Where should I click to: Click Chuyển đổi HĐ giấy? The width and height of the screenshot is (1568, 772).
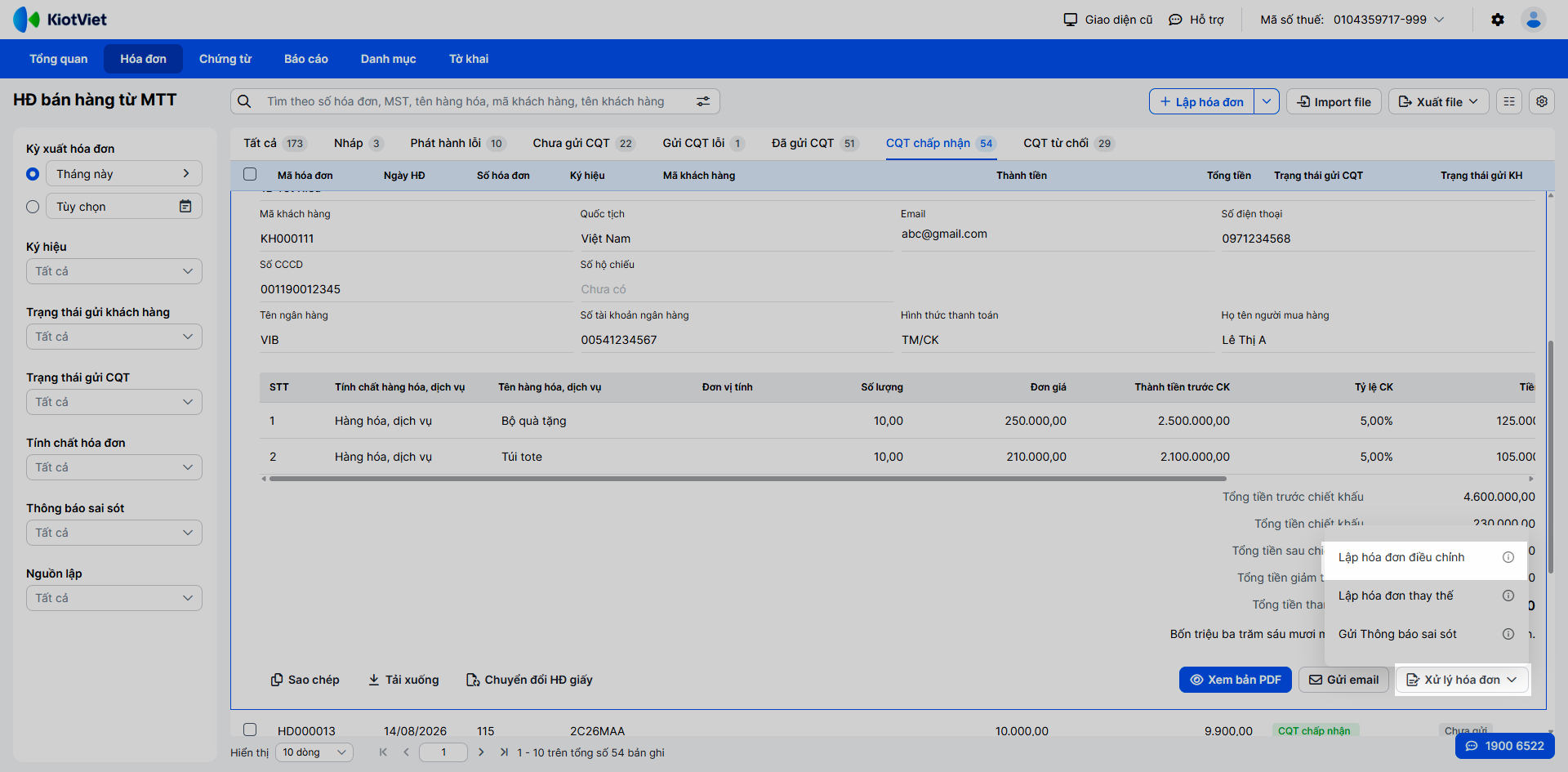click(x=529, y=680)
